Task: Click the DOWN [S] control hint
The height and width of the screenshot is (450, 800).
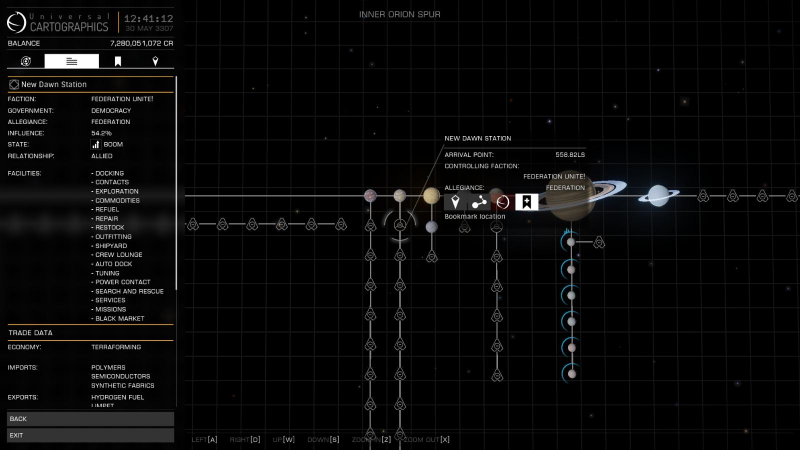Action: pyautogui.click(x=323, y=439)
